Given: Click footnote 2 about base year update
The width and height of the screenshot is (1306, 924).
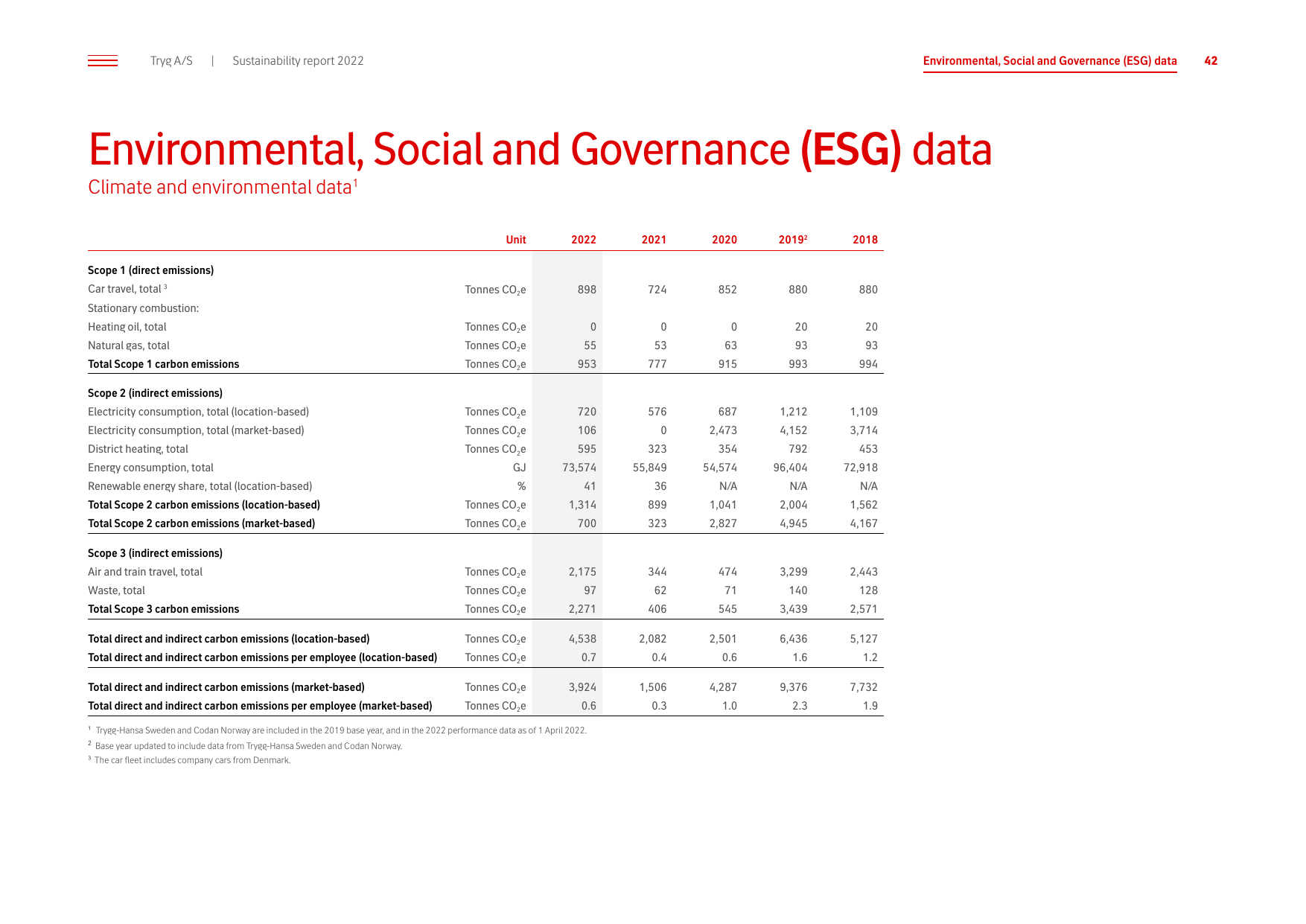Looking at the screenshot, I should coord(245,745).
